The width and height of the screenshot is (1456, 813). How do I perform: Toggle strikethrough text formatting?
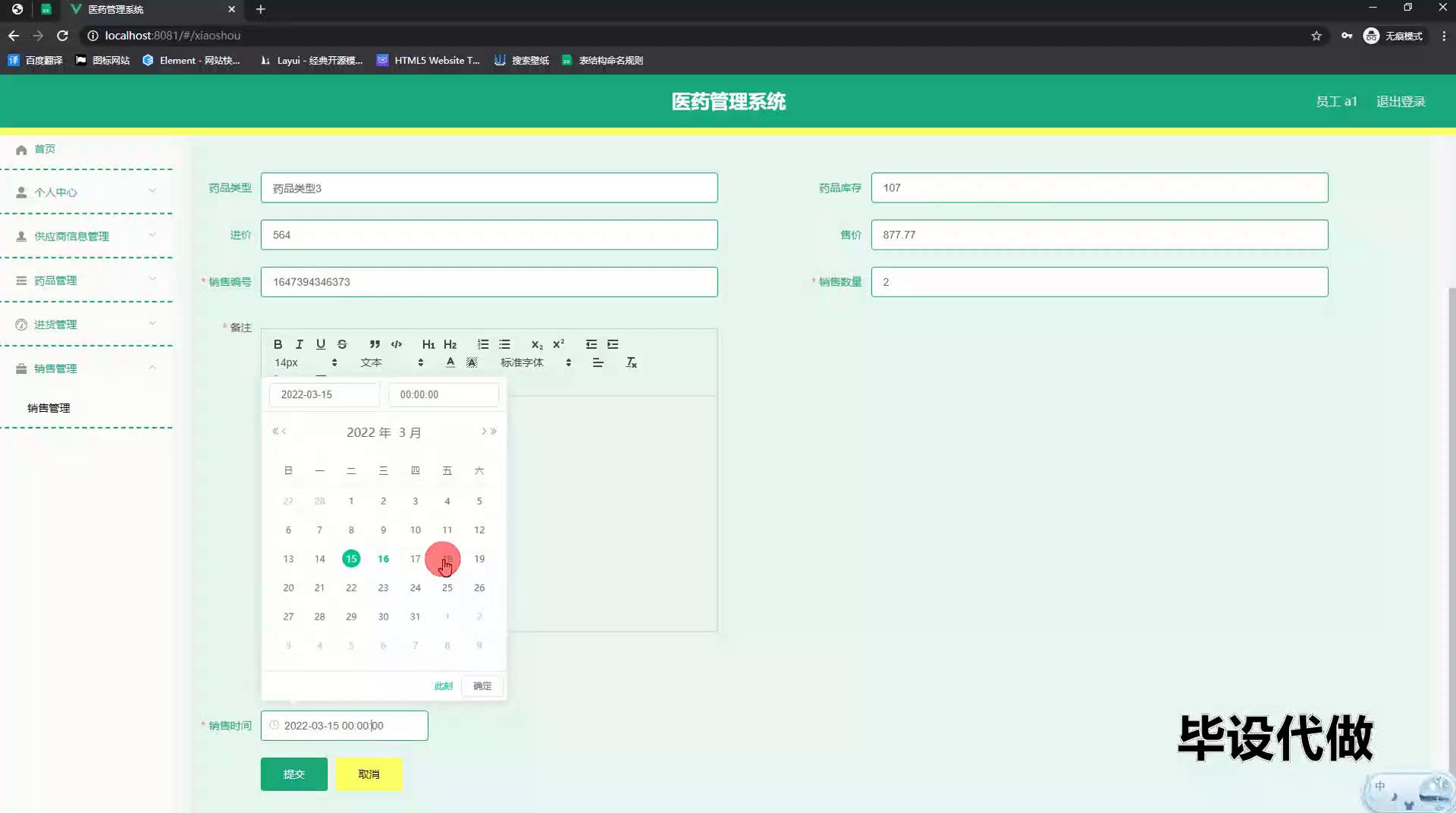click(342, 344)
